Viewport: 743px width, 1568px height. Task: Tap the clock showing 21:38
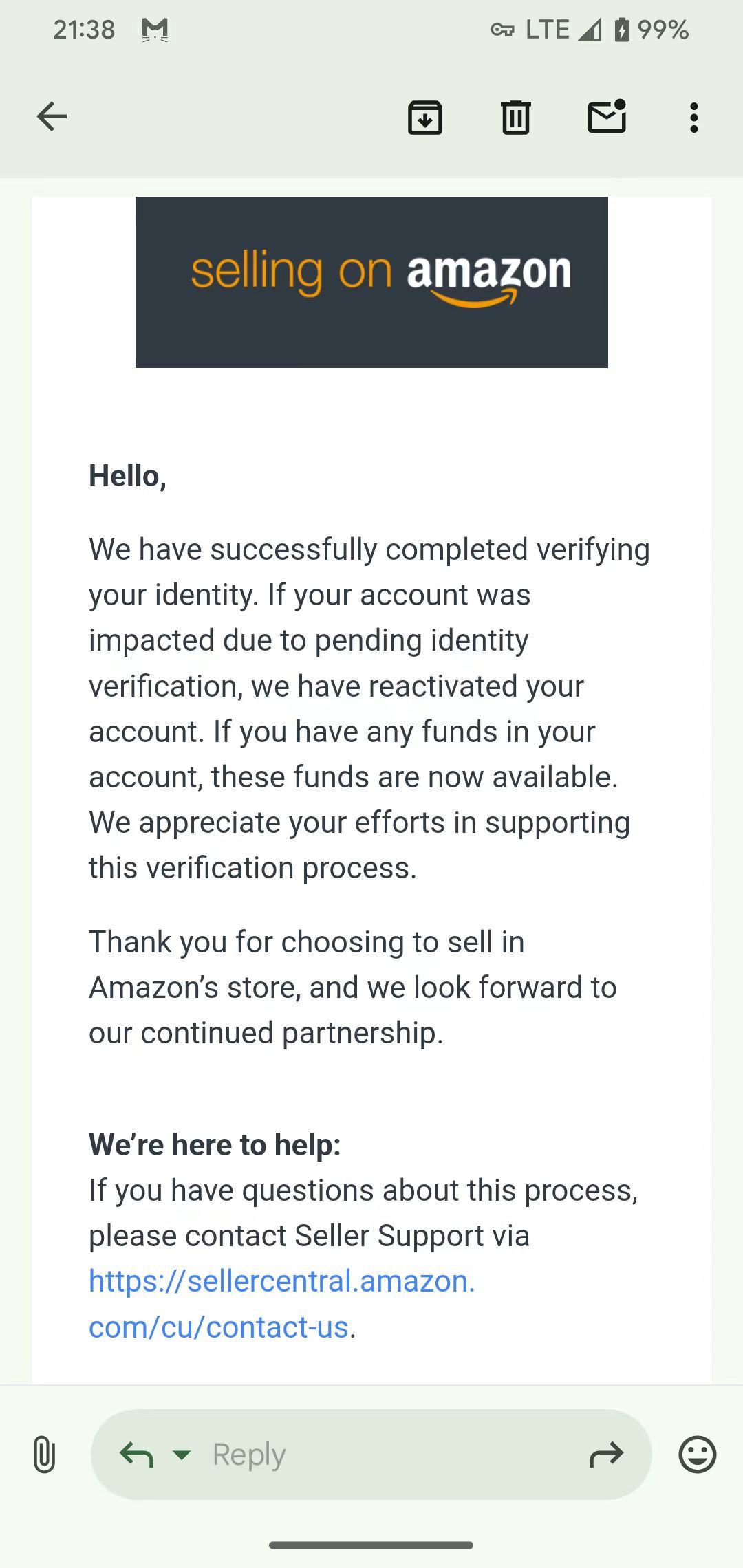[84, 30]
